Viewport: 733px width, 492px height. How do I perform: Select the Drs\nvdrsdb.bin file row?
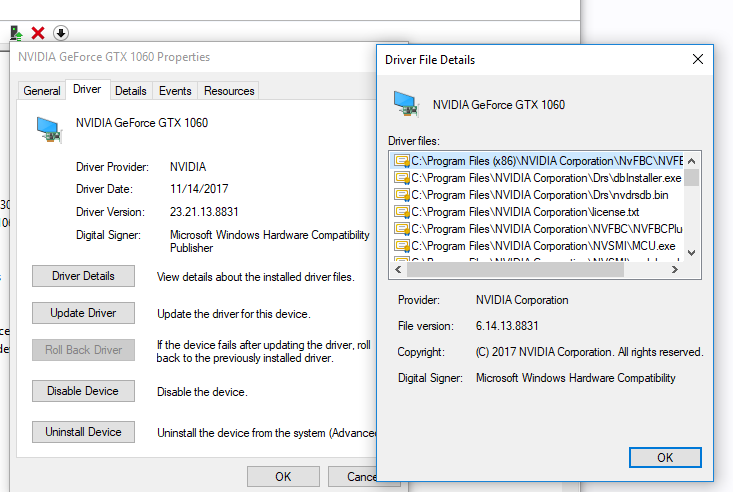click(x=537, y=195)
